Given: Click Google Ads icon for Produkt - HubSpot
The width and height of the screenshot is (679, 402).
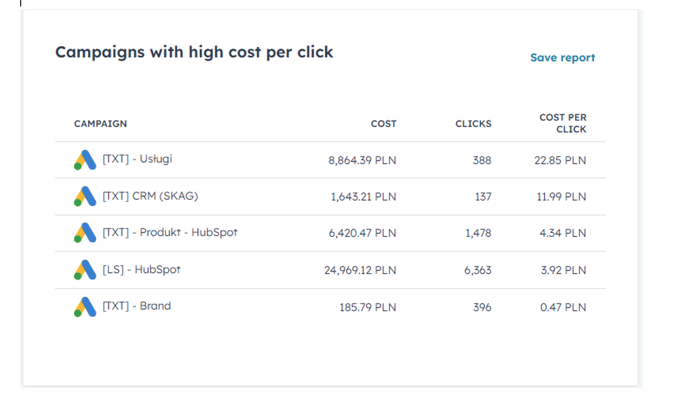Looking at the screenshot, I should [x=85, y=233].
